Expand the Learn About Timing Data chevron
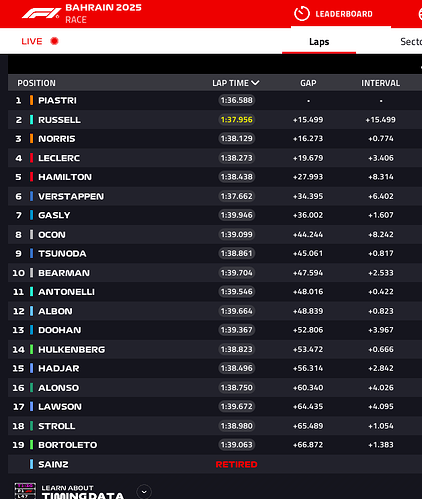Screen dimensions: 422x499 tap(144, 492)
